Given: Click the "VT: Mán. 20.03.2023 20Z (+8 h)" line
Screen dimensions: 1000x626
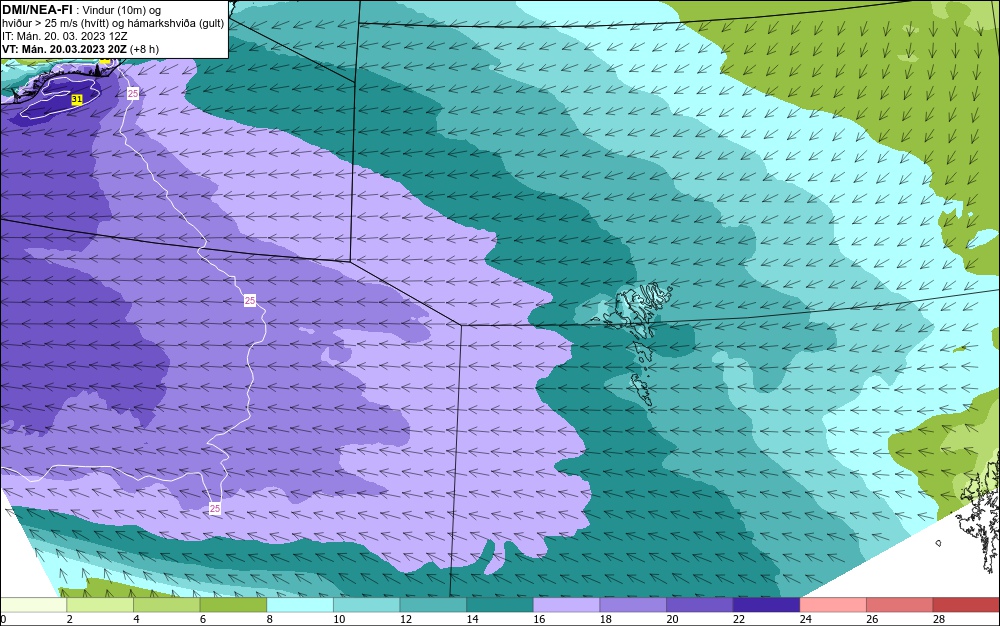Looking at the screenshot, I should (x=80, y=49).
